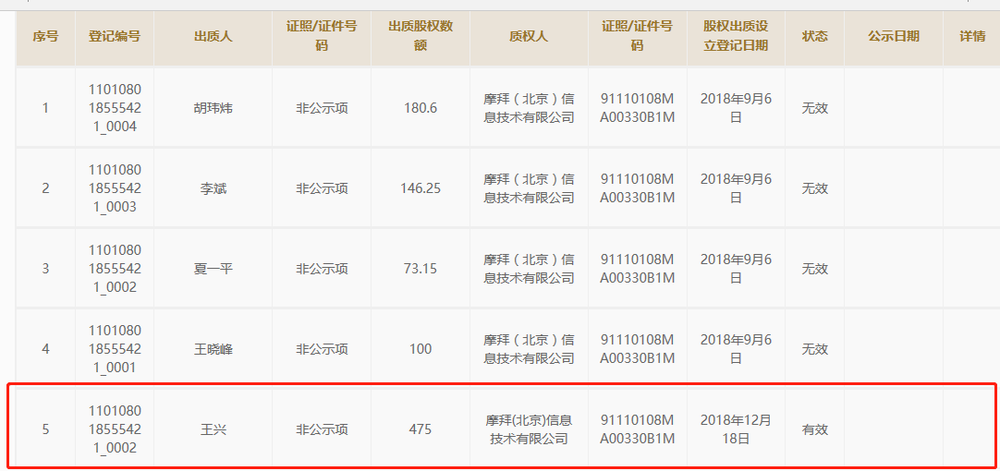Viewport: 1000px width, 471px height.
Task: Click 质权人 company name in 夏一平's row
Action: coord(529,269)
